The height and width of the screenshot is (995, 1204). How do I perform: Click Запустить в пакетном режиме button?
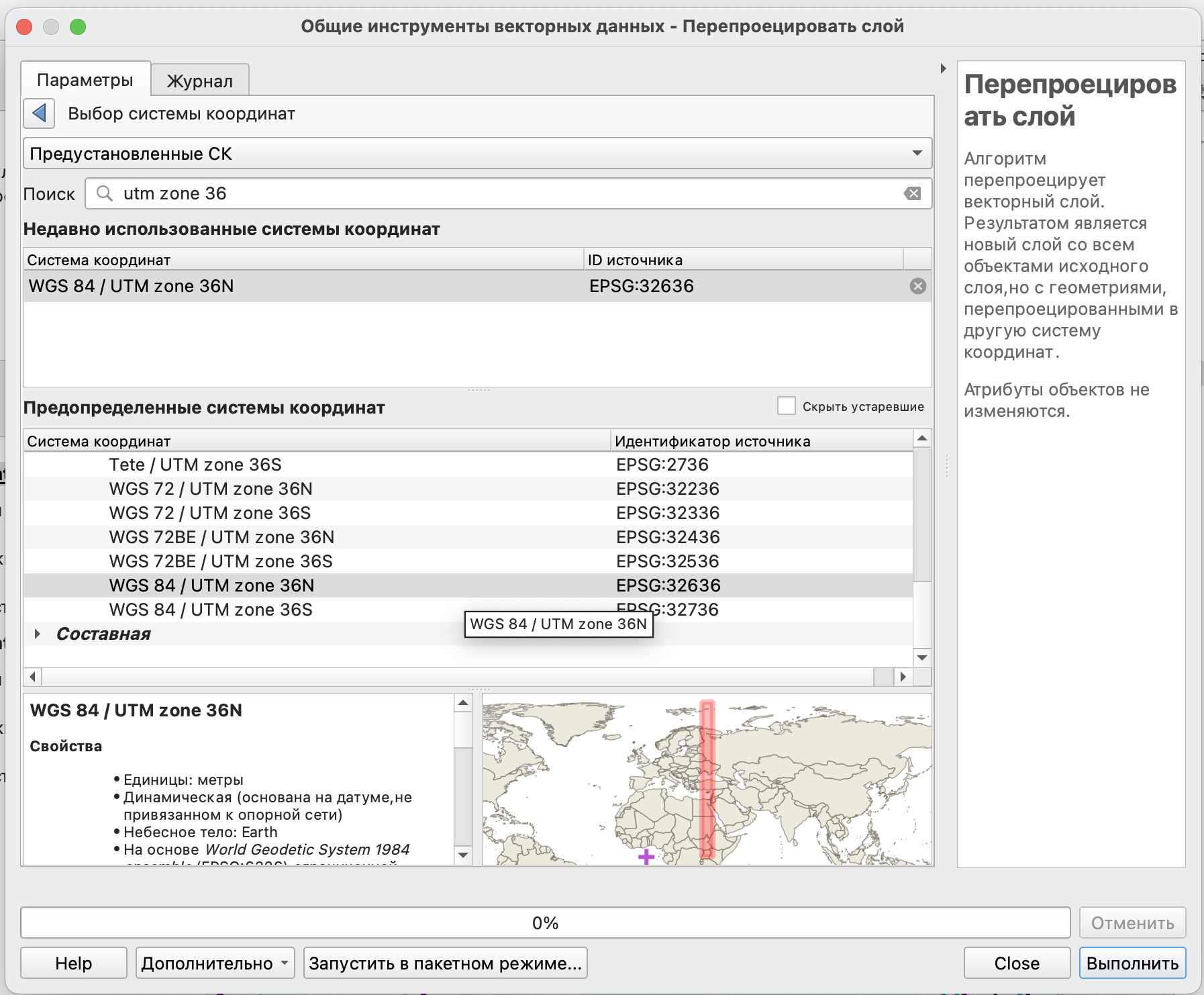coord(445,963)
